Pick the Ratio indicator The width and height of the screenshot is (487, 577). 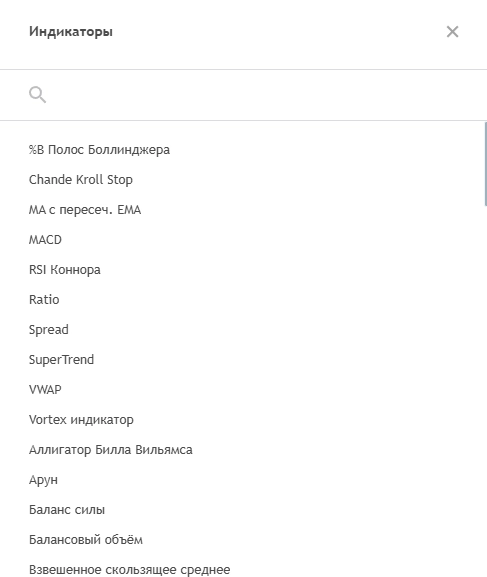click(243, 300)
